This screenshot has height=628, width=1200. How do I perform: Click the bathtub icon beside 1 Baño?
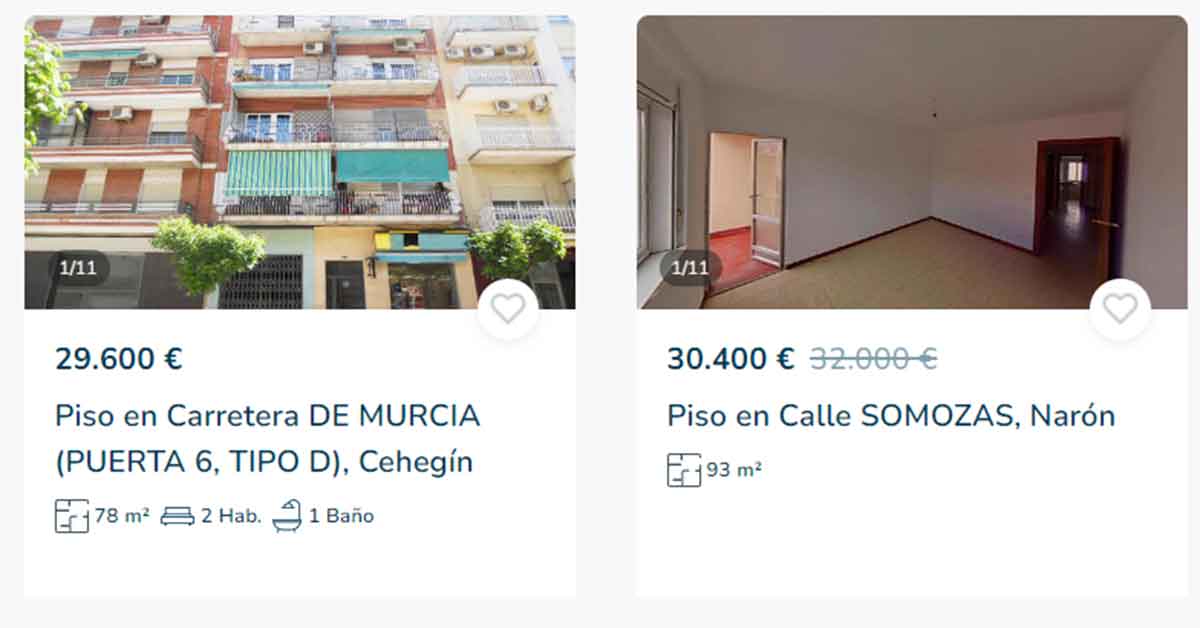click(287, 516)
